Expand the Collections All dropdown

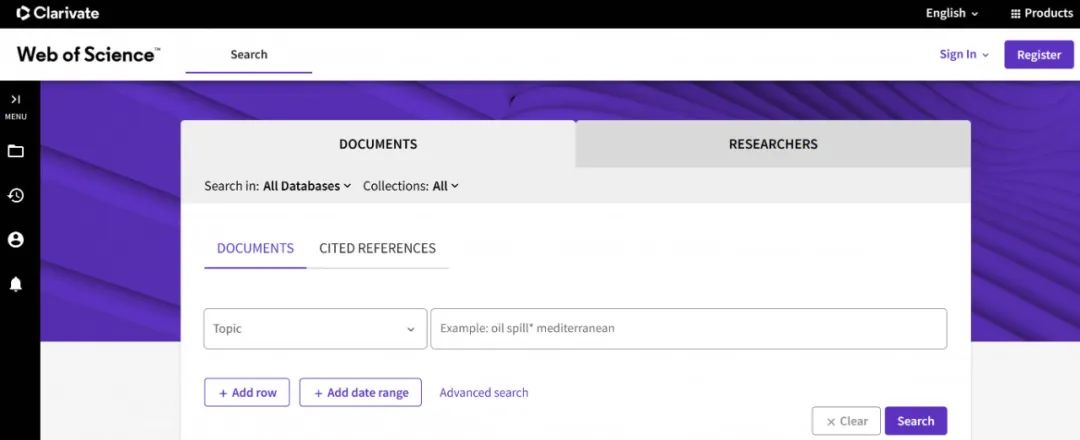(x=446, y=186)
